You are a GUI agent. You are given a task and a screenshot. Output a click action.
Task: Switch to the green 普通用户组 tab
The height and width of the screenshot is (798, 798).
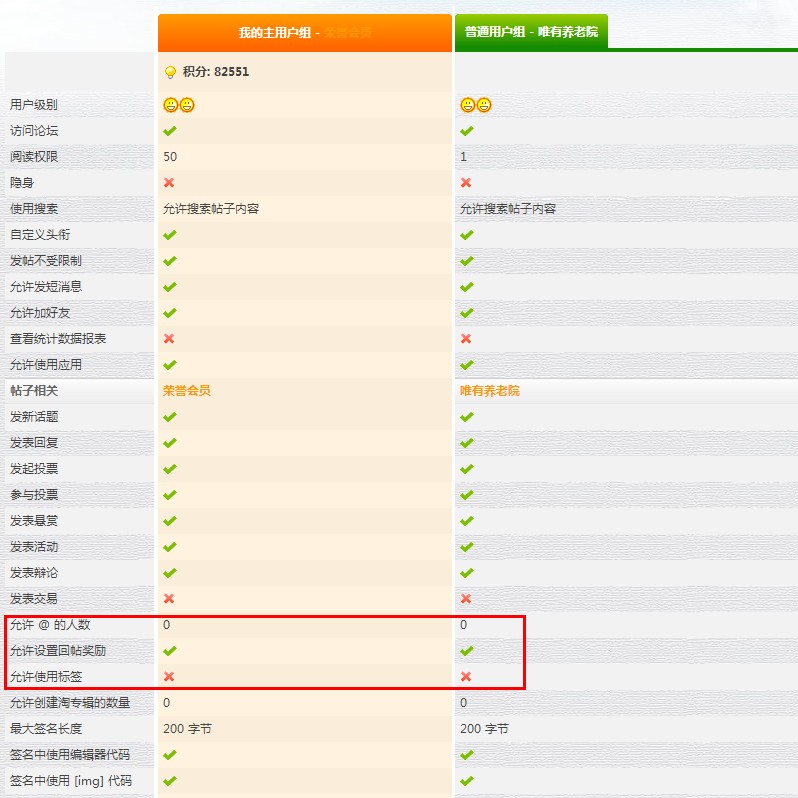point(531,32)
